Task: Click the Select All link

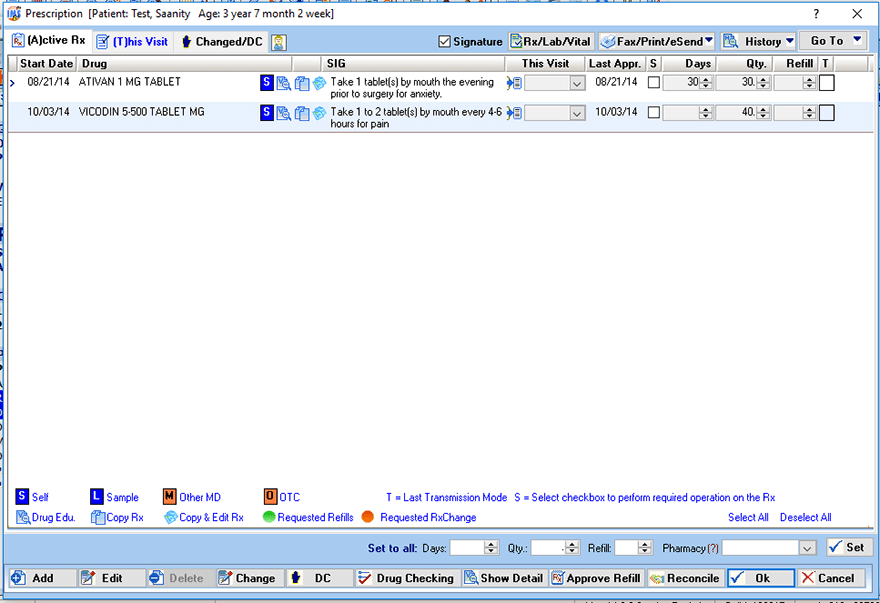Action: pyautogui.click(x=748, y=517)
